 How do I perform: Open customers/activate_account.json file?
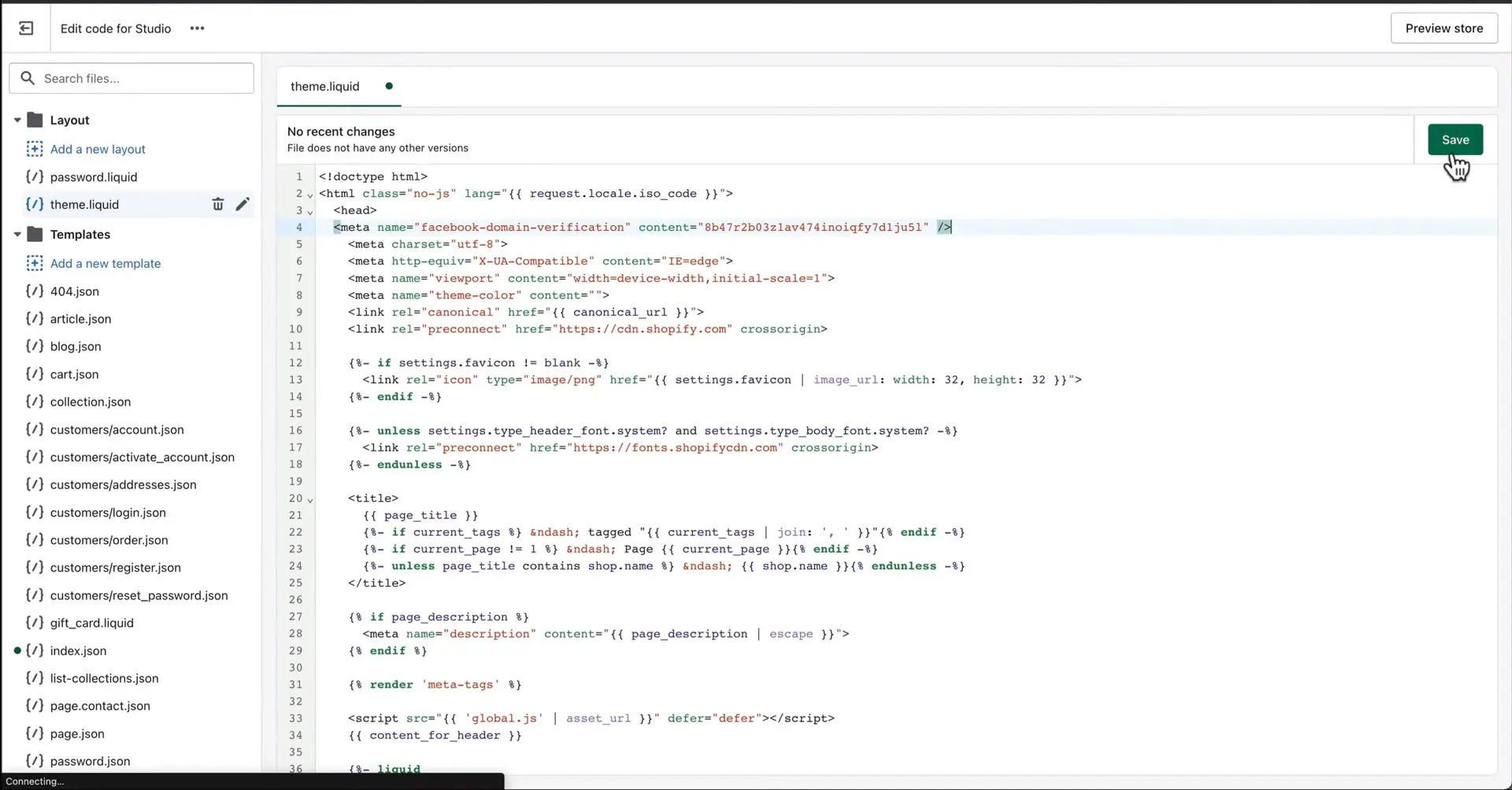[142, 457]
